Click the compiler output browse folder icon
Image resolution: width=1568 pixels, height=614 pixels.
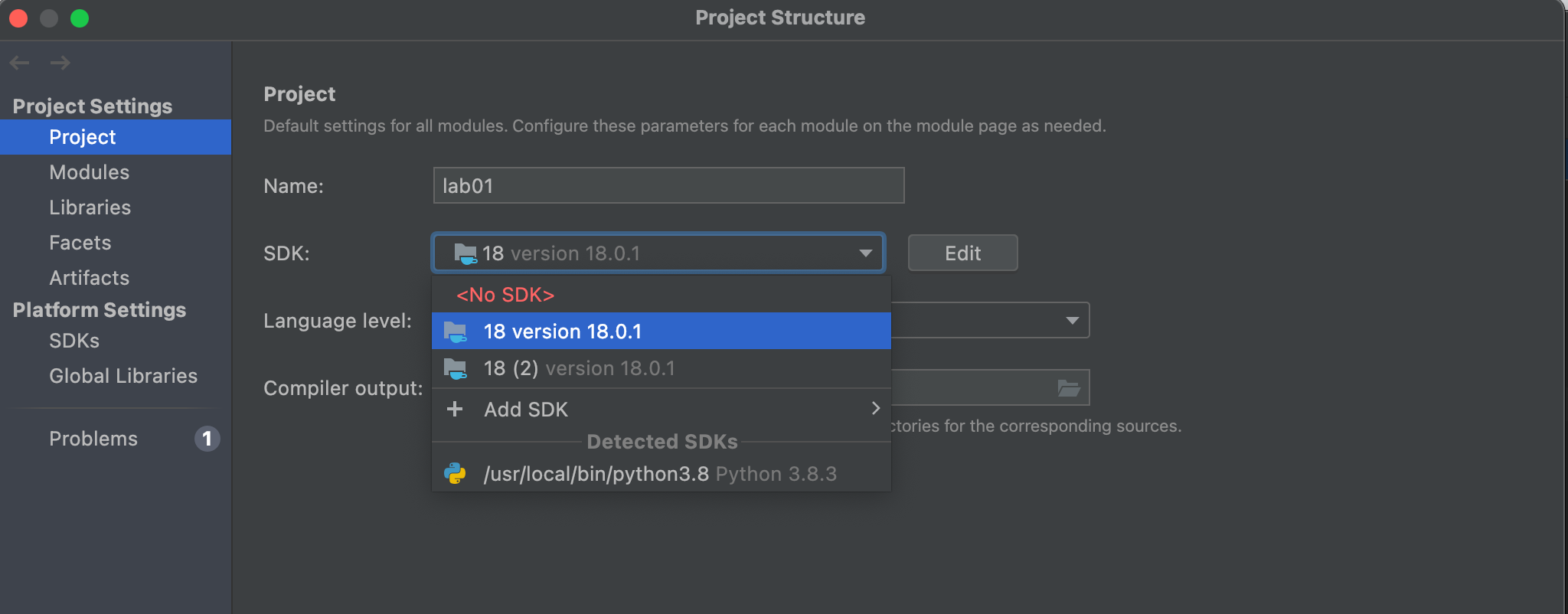pyautogui.click(x=1068, y=388)
